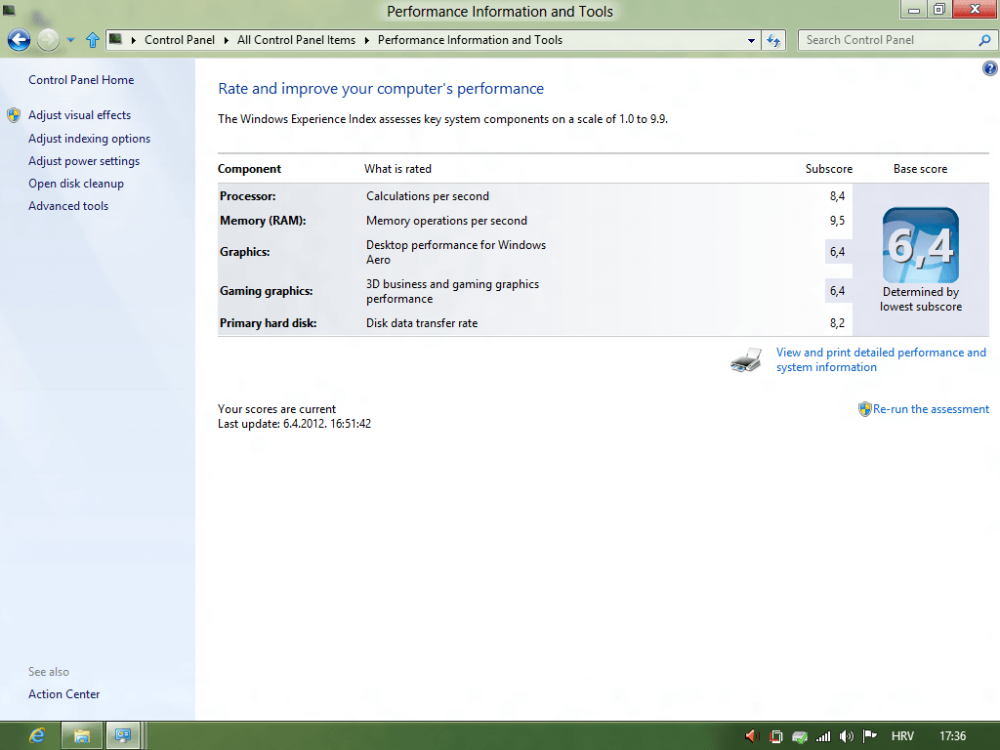1000x750 pixels.
Task: Refresh the page with the refresh button
Action: click(774, 40)
